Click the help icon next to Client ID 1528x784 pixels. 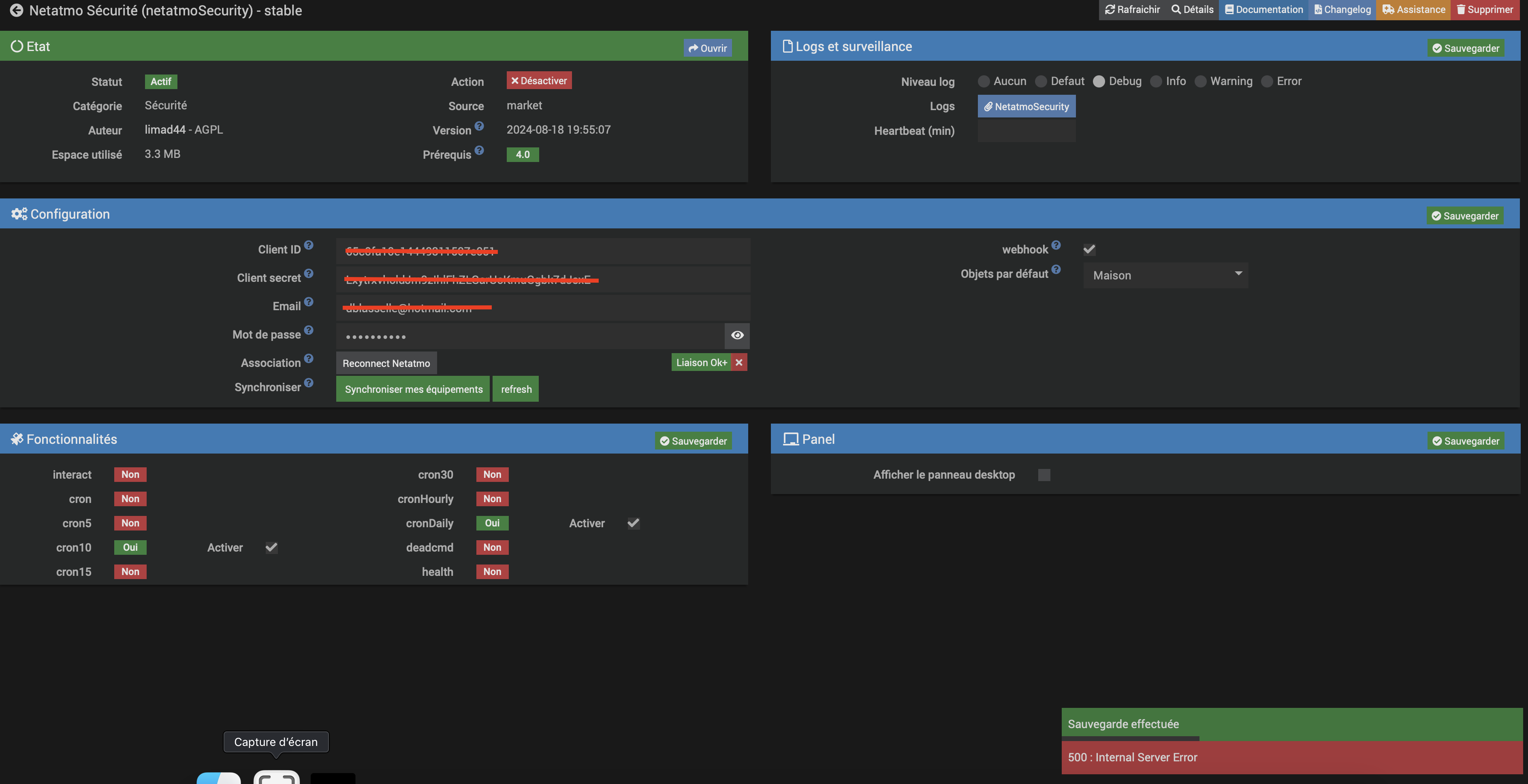click(308, 245)
